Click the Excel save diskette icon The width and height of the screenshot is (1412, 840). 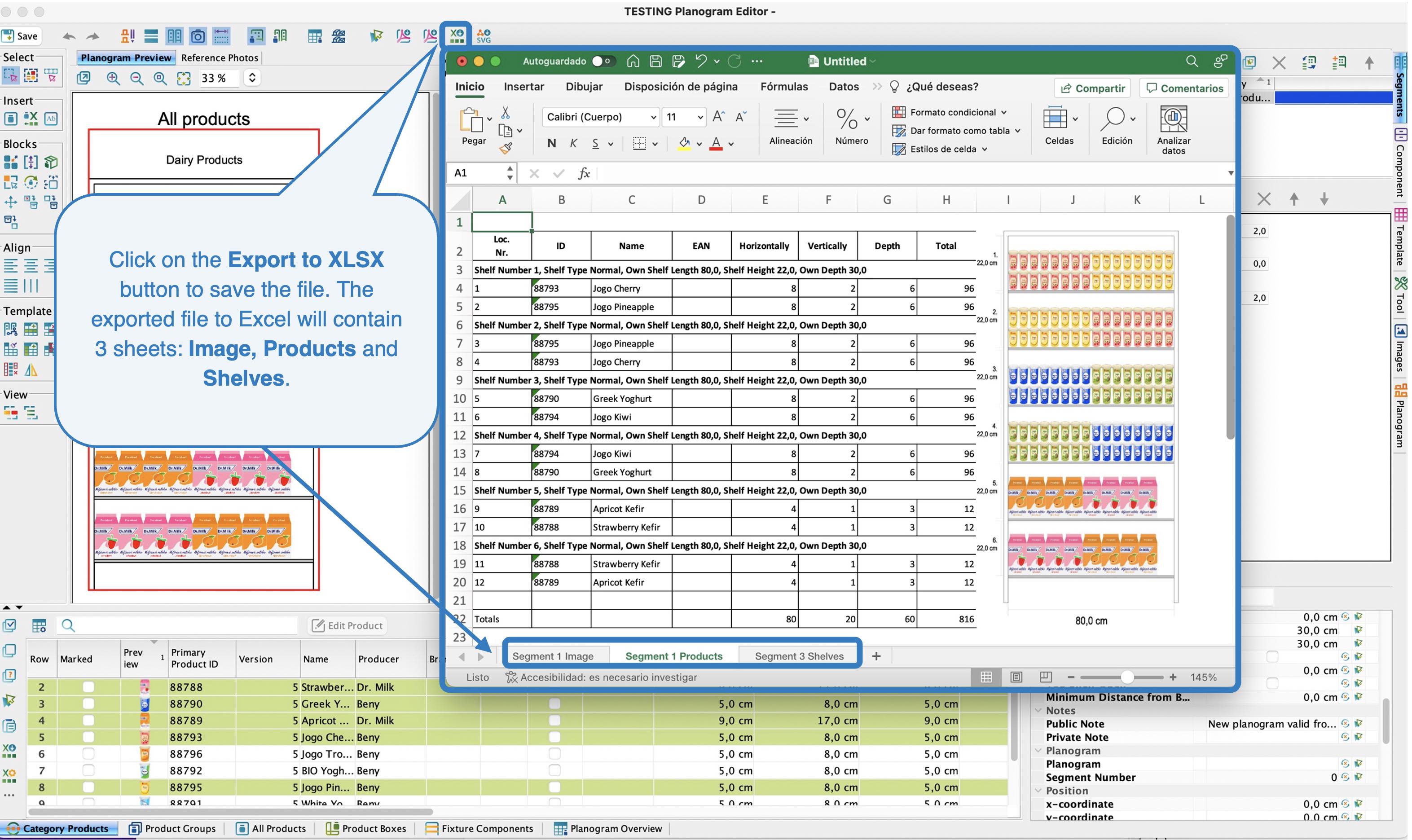(x=655, y=61)
